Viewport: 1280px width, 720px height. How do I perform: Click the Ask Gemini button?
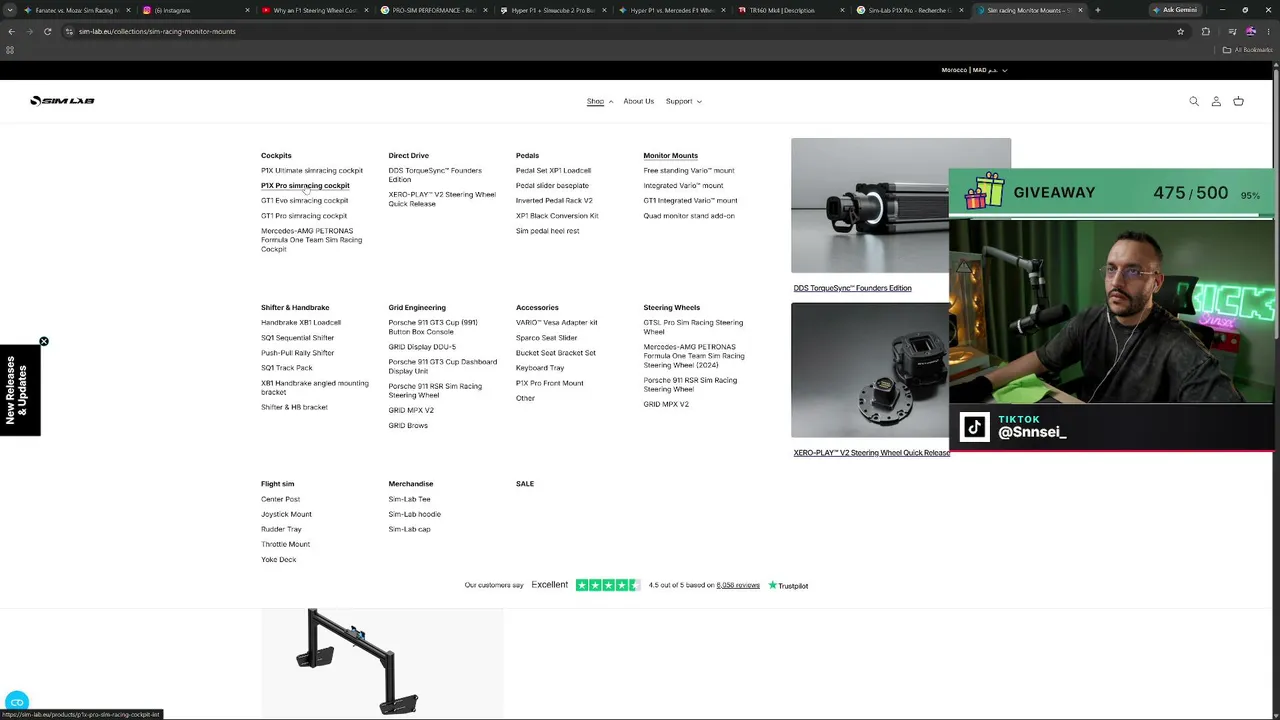1175,10
